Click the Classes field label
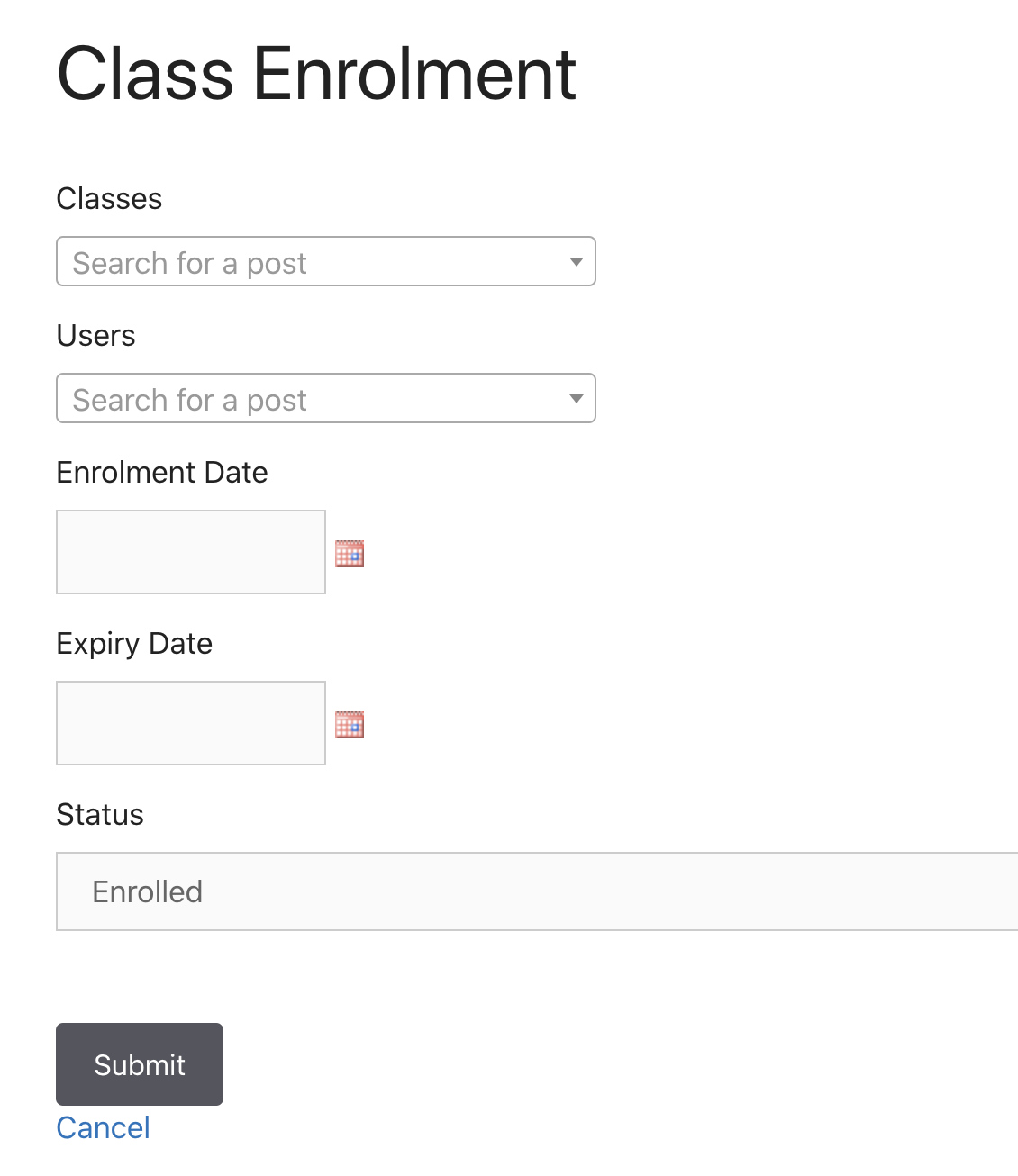Screen dimensions: 1018x1176 (x=109, y=198)
